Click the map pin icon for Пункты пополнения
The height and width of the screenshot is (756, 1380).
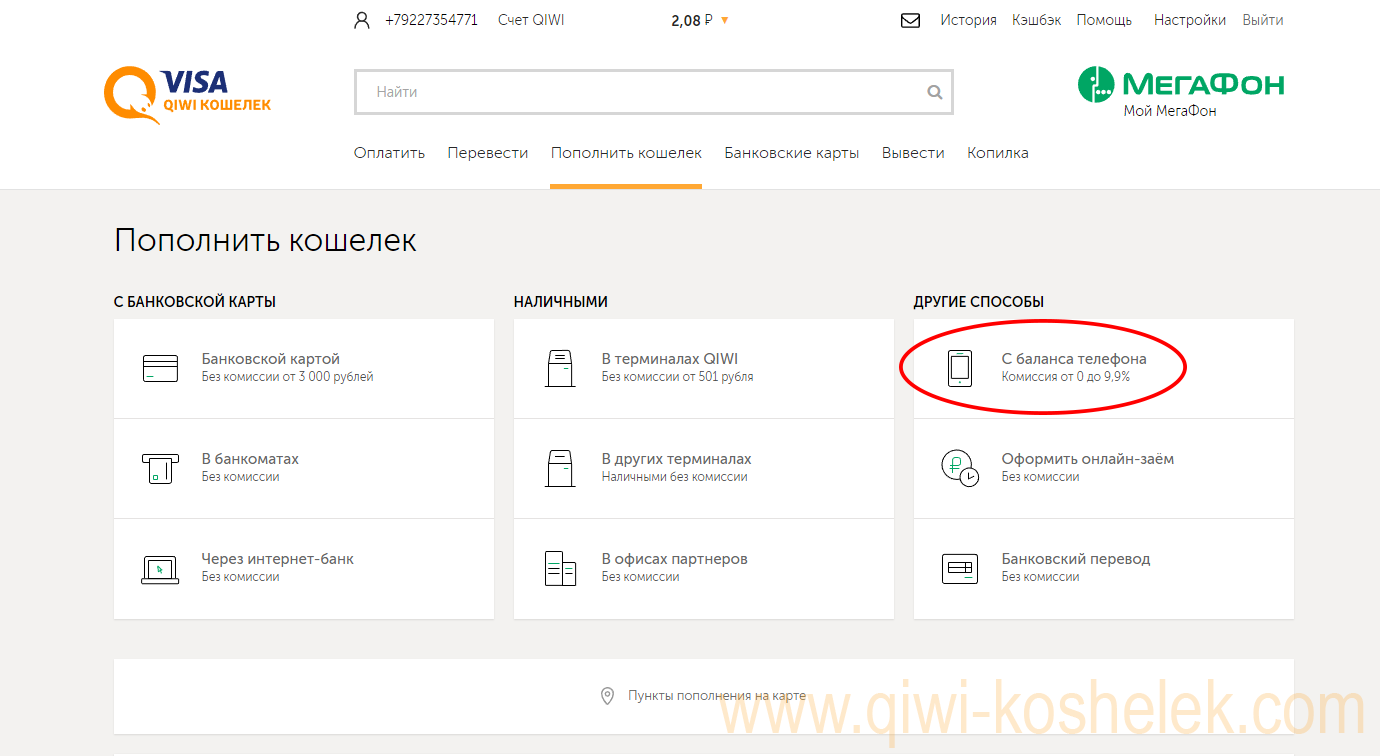[x=607, y=696]
